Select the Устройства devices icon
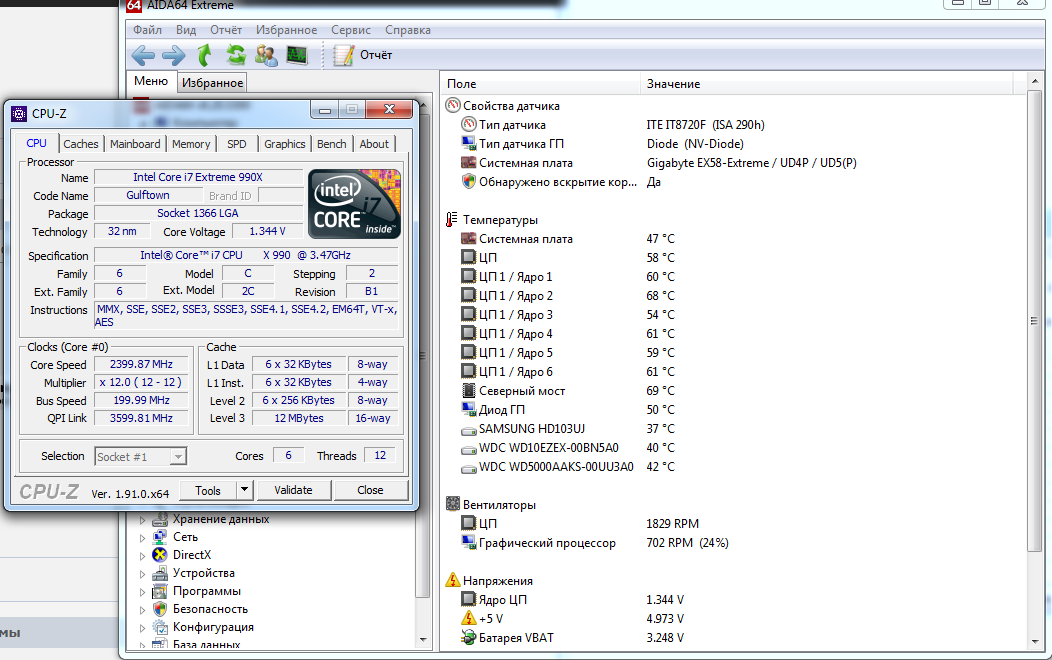The width and height of the screenshot is (1052, 660). click(x=160, y=573)
